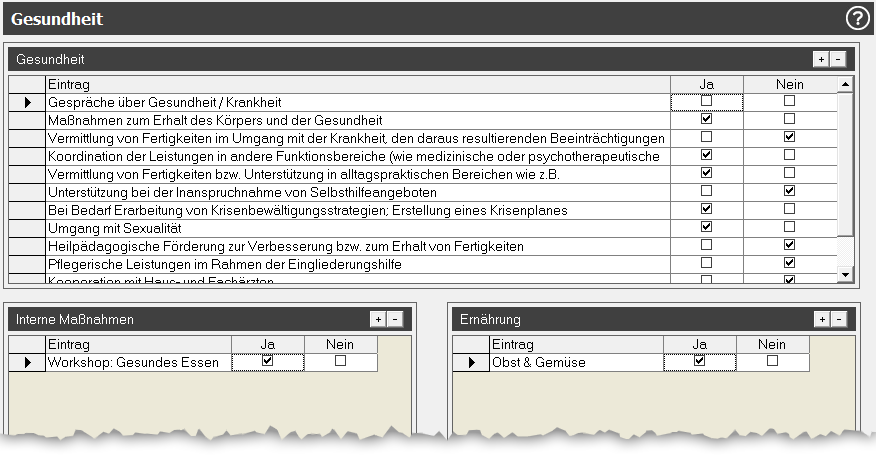
Task: Check Nein for Obst & Gemüse
Action: point(772,361)
